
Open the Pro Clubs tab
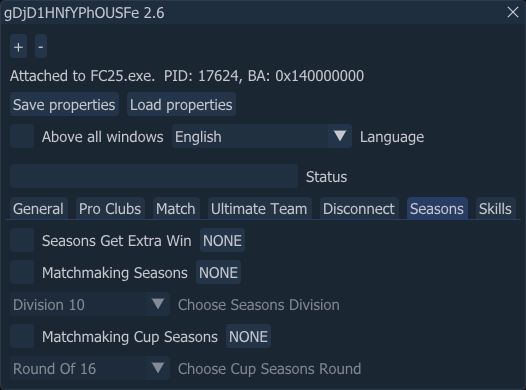click(110, 209)
